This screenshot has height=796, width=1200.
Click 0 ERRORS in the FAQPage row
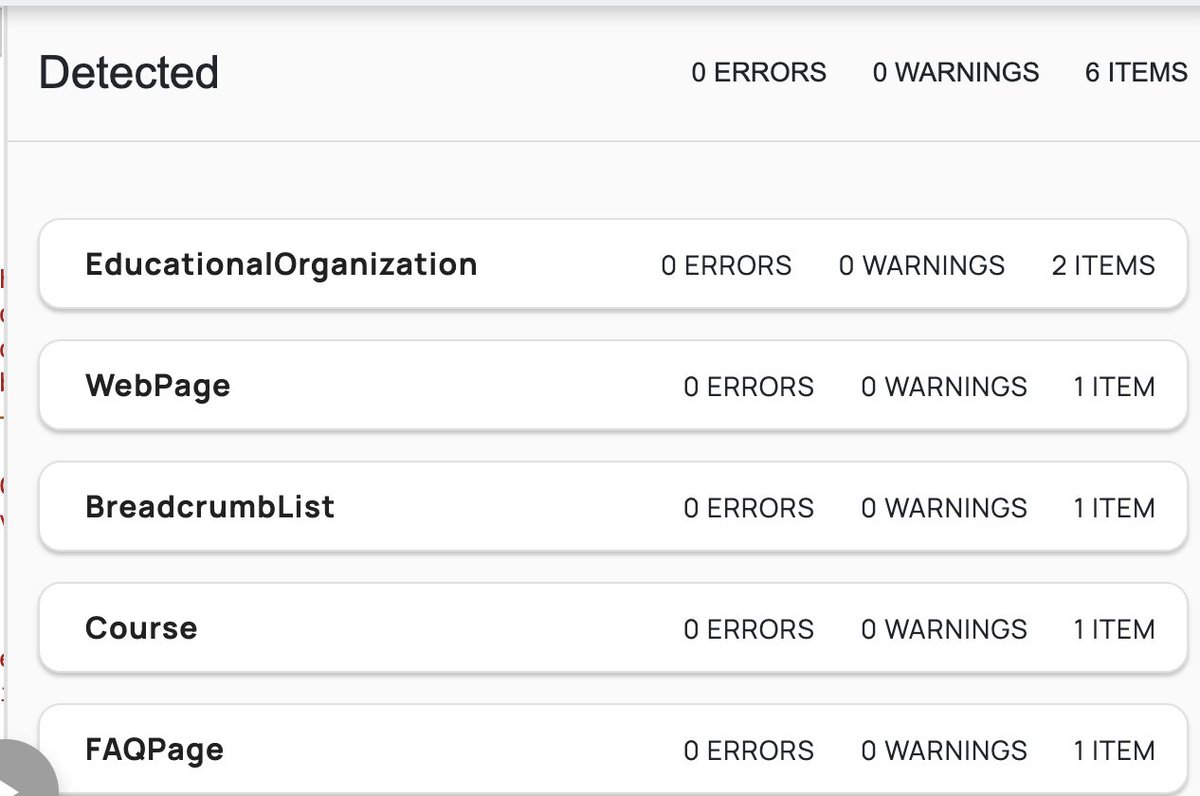pyautogui.click(x=749, y=750)
